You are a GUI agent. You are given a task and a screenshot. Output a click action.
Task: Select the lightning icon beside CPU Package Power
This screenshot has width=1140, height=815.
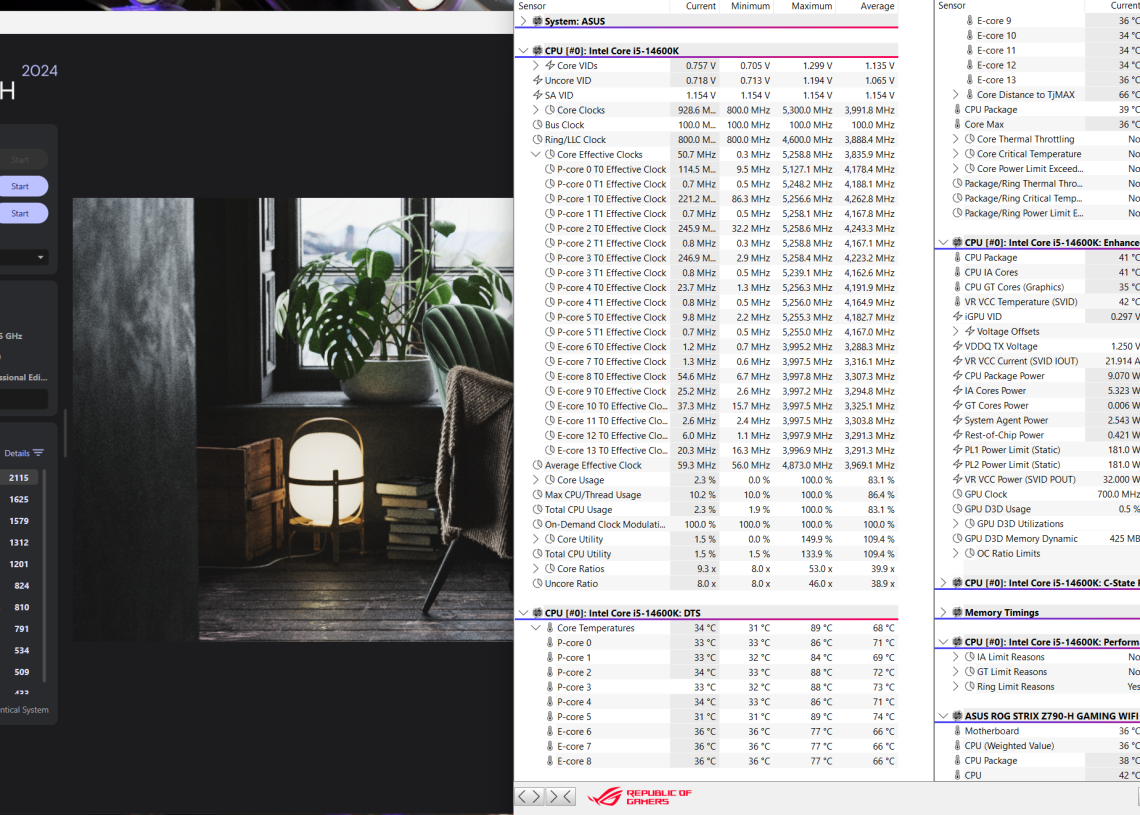tap(958, 376)
